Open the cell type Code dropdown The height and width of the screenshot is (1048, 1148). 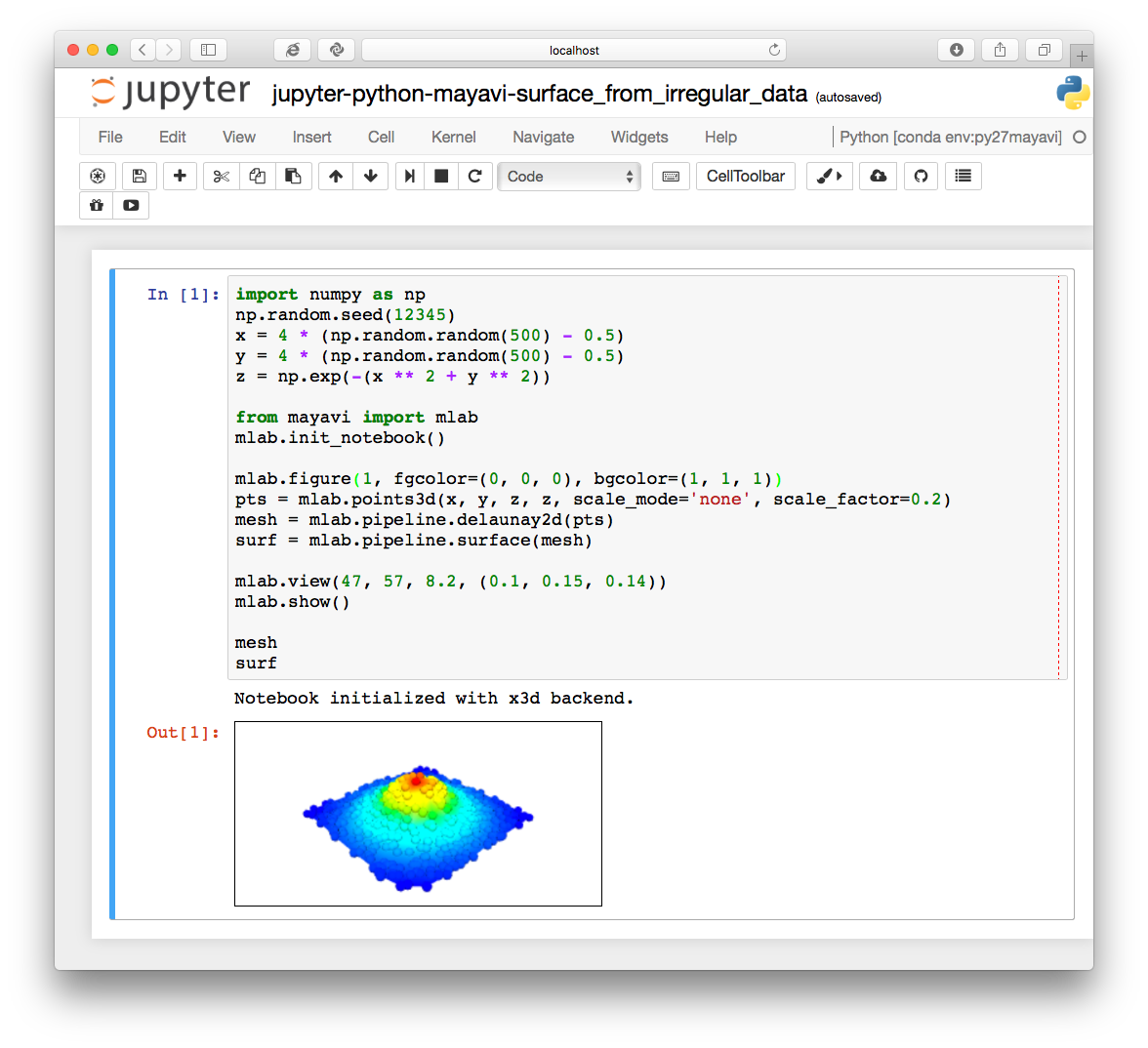coord(569,177)
